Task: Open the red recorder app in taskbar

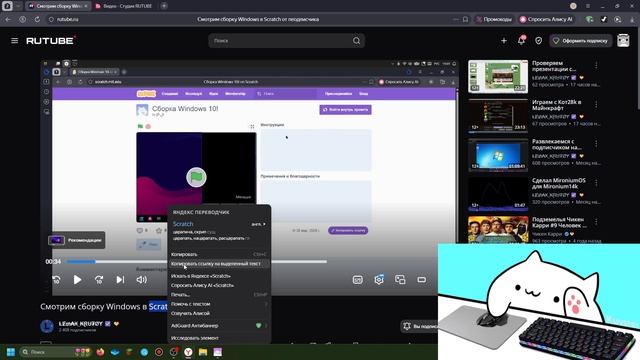Action: point(159,352)
